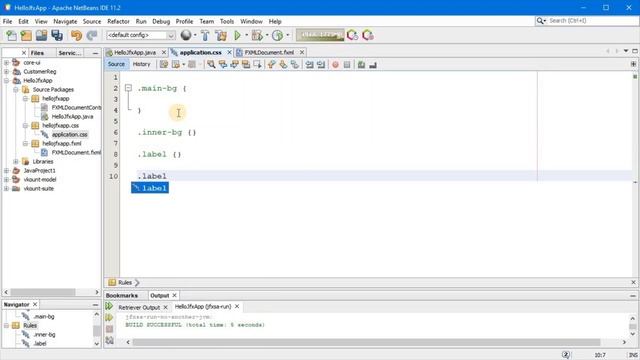Click the Find Selection magnifier icon
640x360 pixels.
211,64
